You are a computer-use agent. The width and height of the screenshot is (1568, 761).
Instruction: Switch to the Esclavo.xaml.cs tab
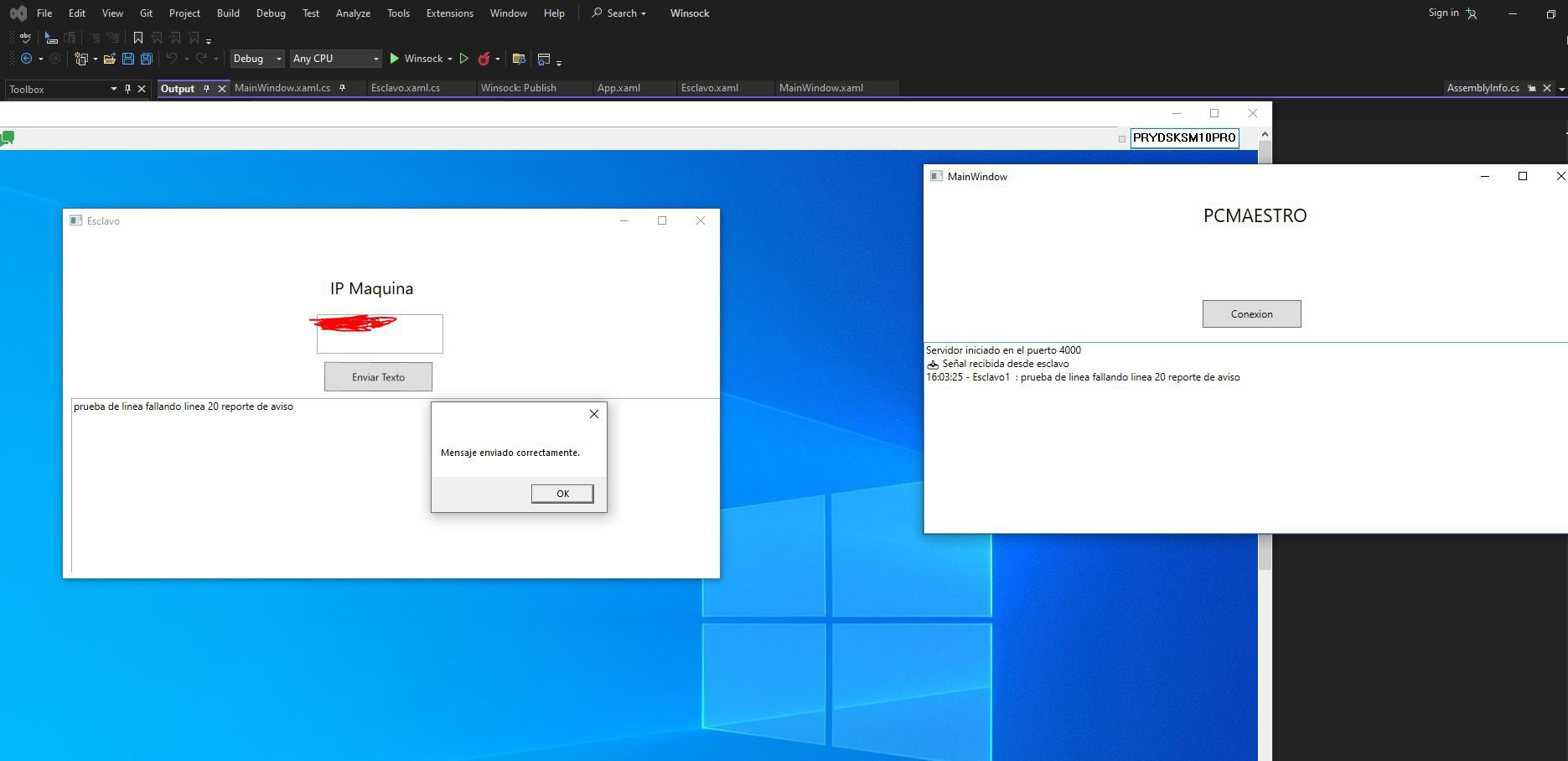[x=406, y=88]
